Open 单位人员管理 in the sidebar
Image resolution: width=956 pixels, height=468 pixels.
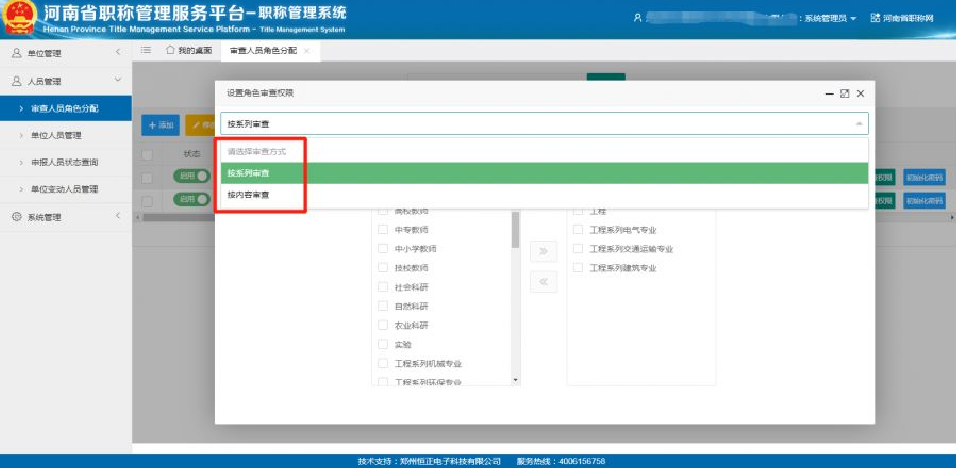point(66,135)
